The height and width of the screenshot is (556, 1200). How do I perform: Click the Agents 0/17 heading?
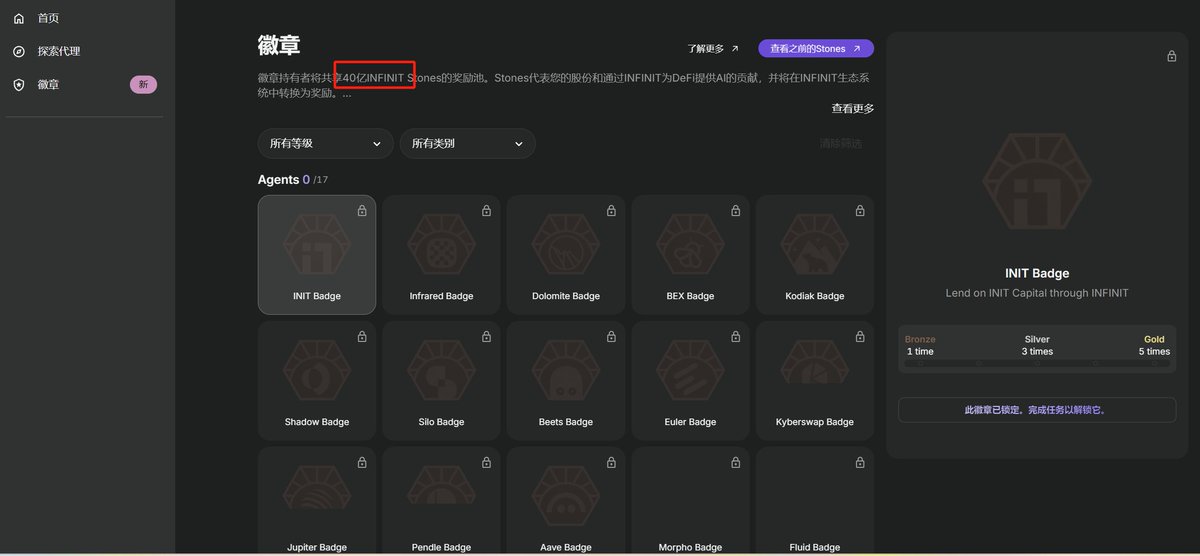(293, 180)
